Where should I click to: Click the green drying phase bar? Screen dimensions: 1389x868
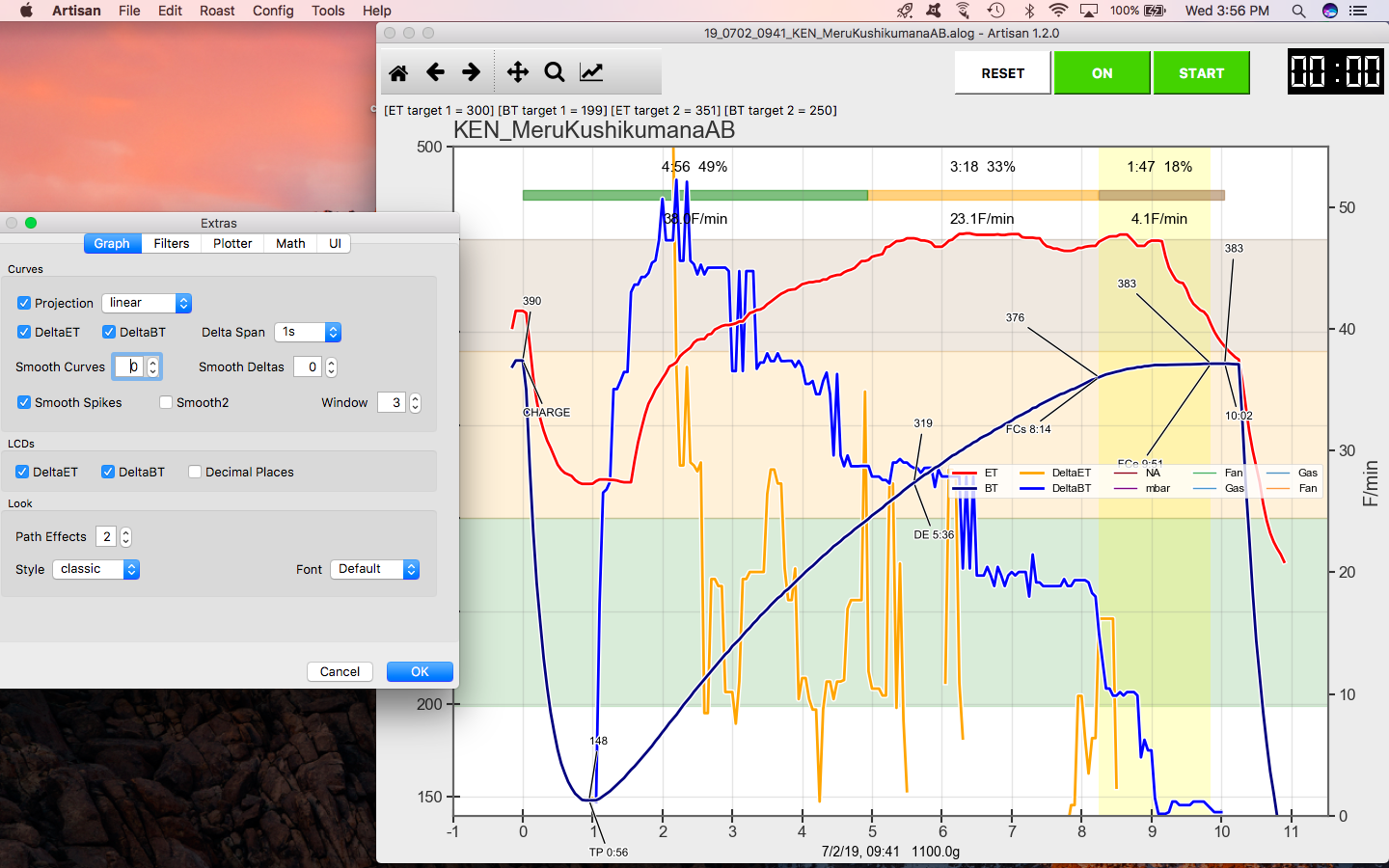pos(694,195)
